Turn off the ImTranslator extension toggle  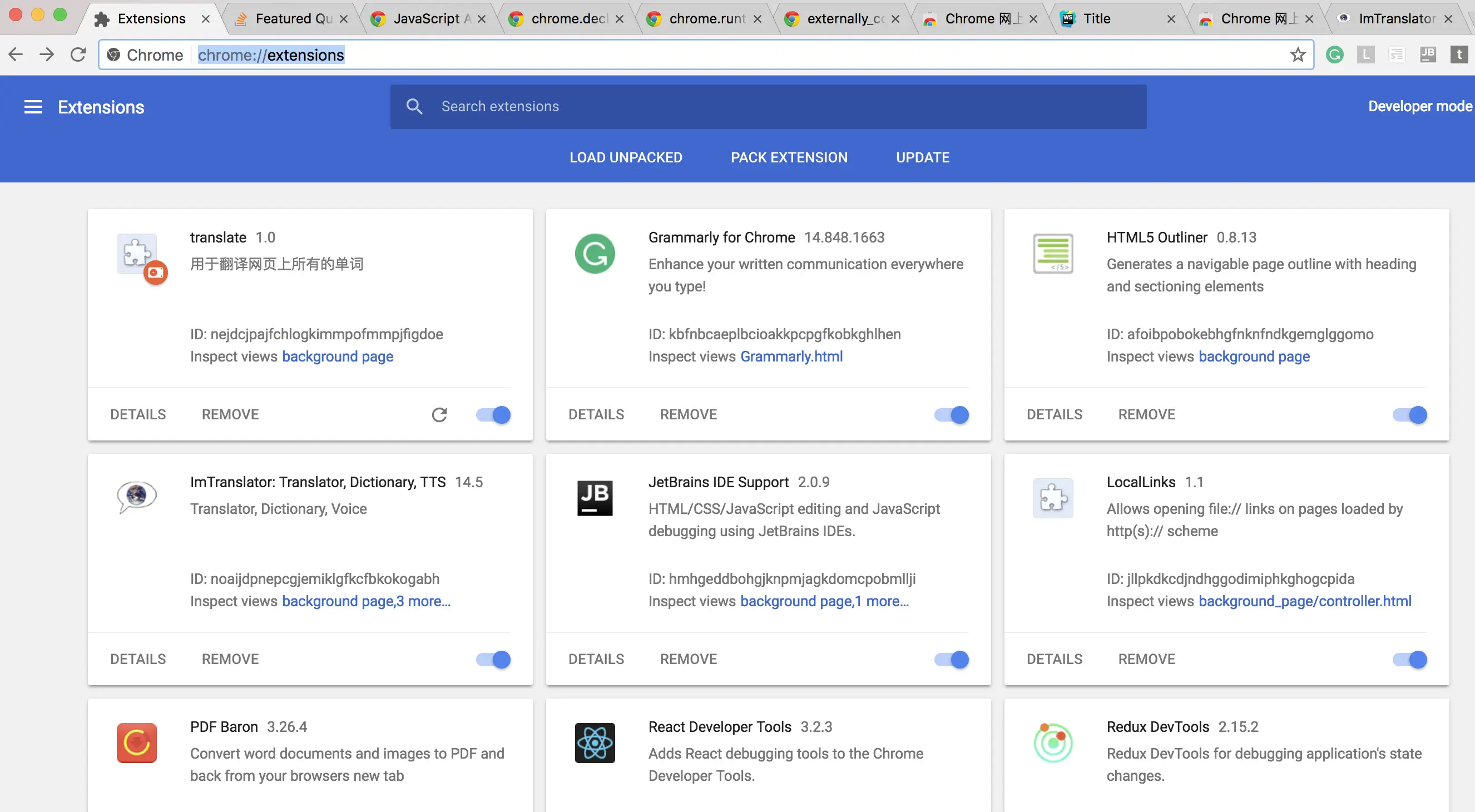(493, 659)
